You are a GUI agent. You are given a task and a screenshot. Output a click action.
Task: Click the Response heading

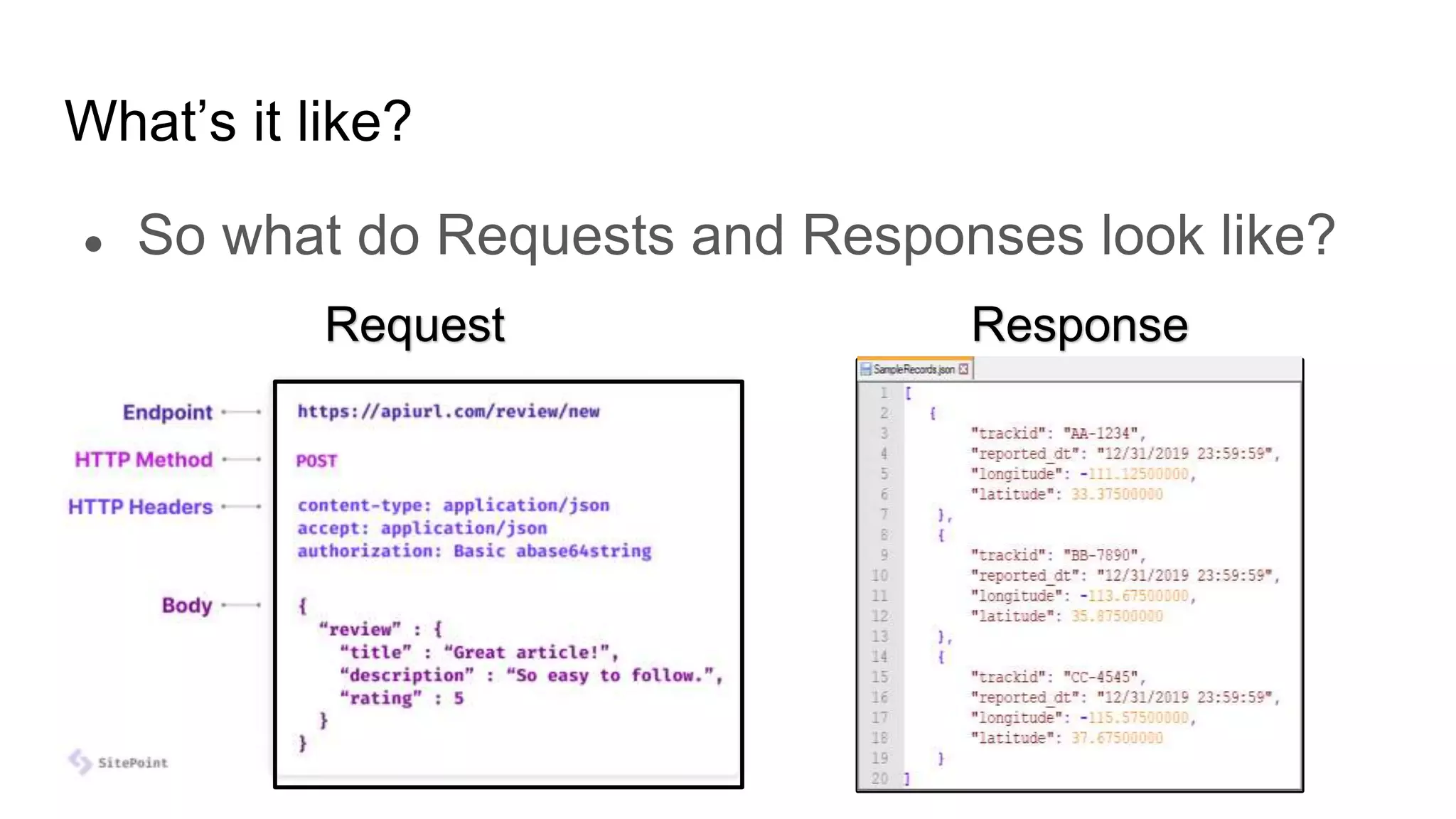coord(1079,326)
